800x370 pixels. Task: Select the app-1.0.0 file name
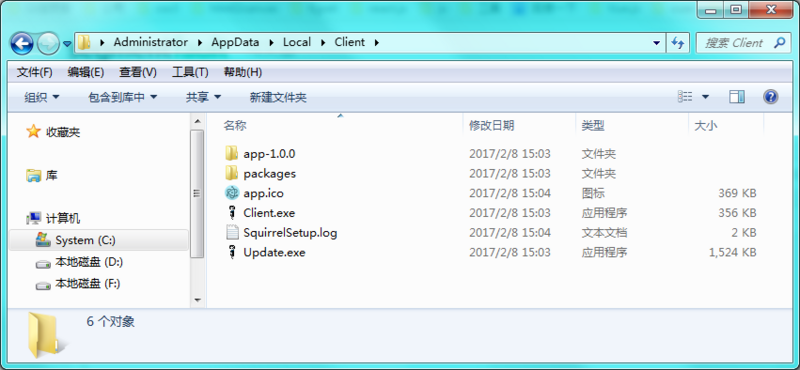click(x=269, y=154)
